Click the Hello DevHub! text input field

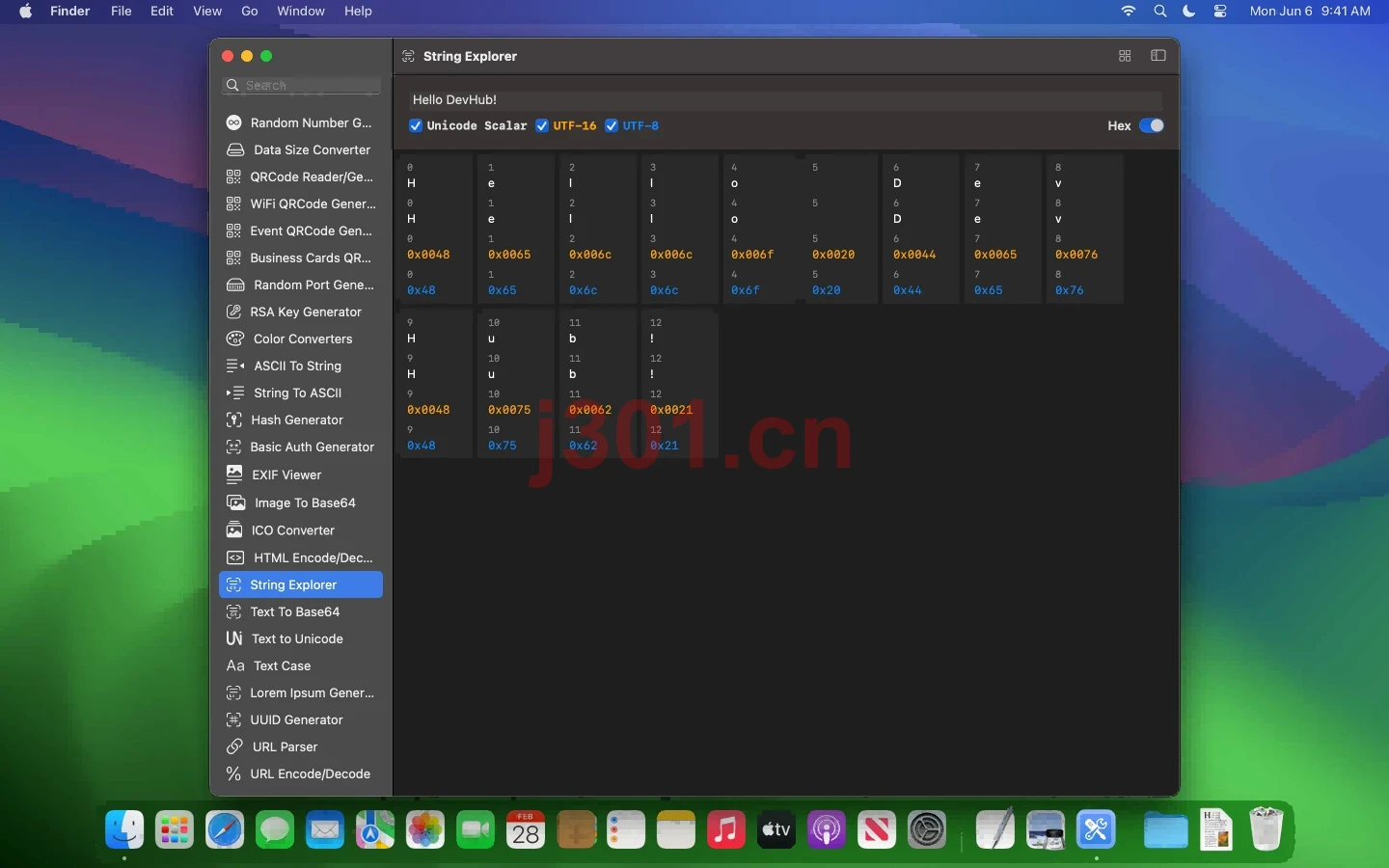click(785, 99)
